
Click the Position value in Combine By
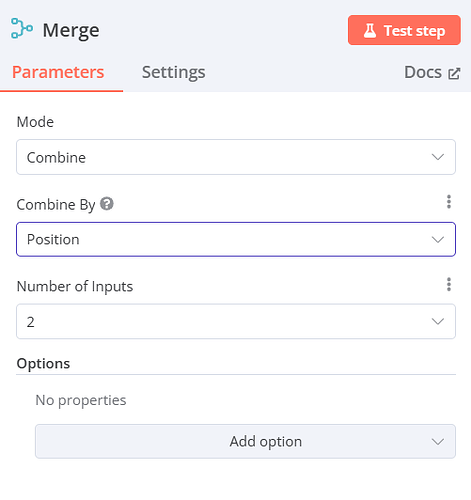(53, 239)
